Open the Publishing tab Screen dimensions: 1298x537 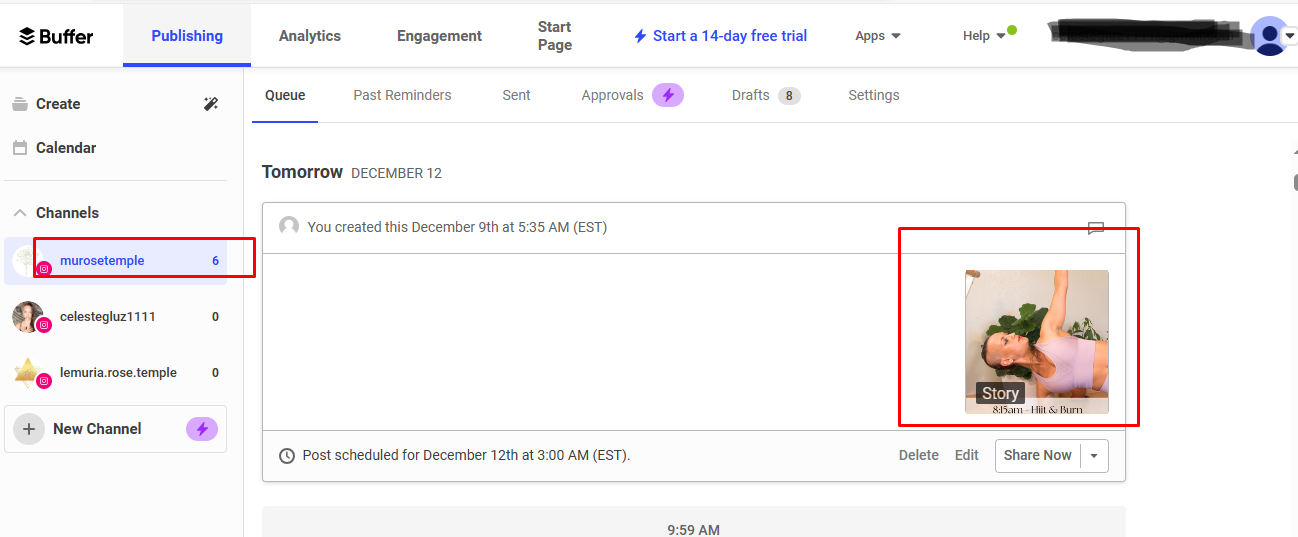[x=187, y=36]
